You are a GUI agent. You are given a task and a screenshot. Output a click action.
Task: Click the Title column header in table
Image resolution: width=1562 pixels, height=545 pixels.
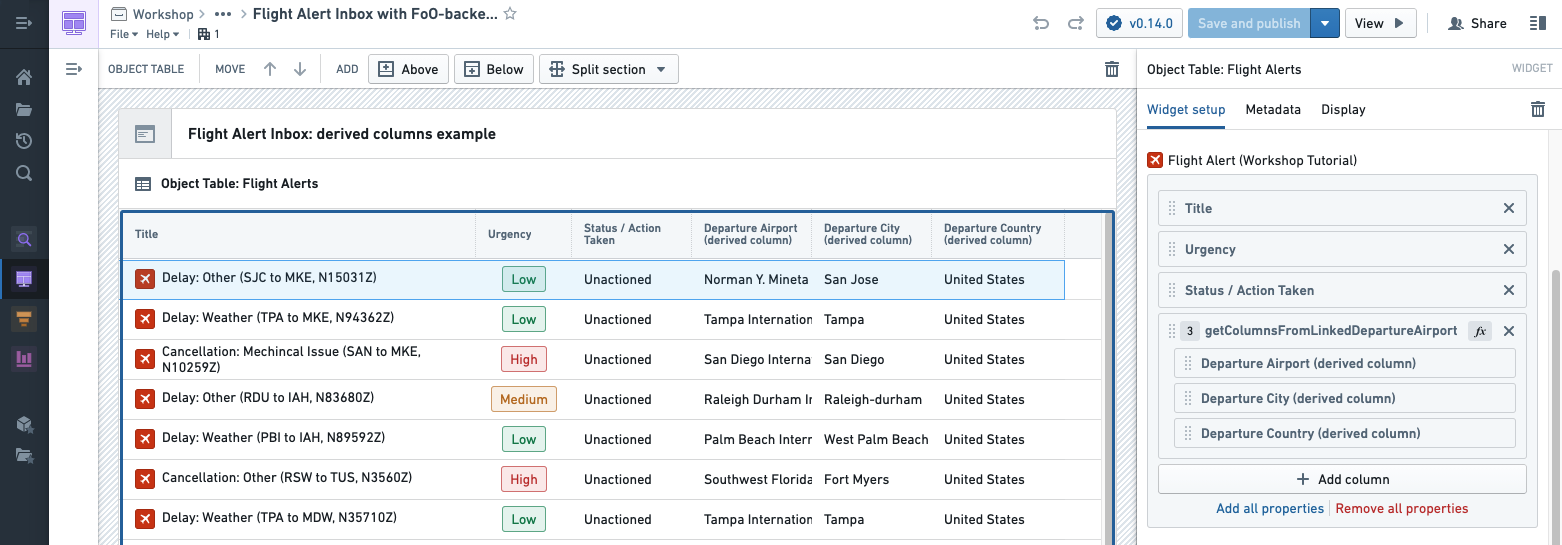pyautogui.click(x=299, y=234)
